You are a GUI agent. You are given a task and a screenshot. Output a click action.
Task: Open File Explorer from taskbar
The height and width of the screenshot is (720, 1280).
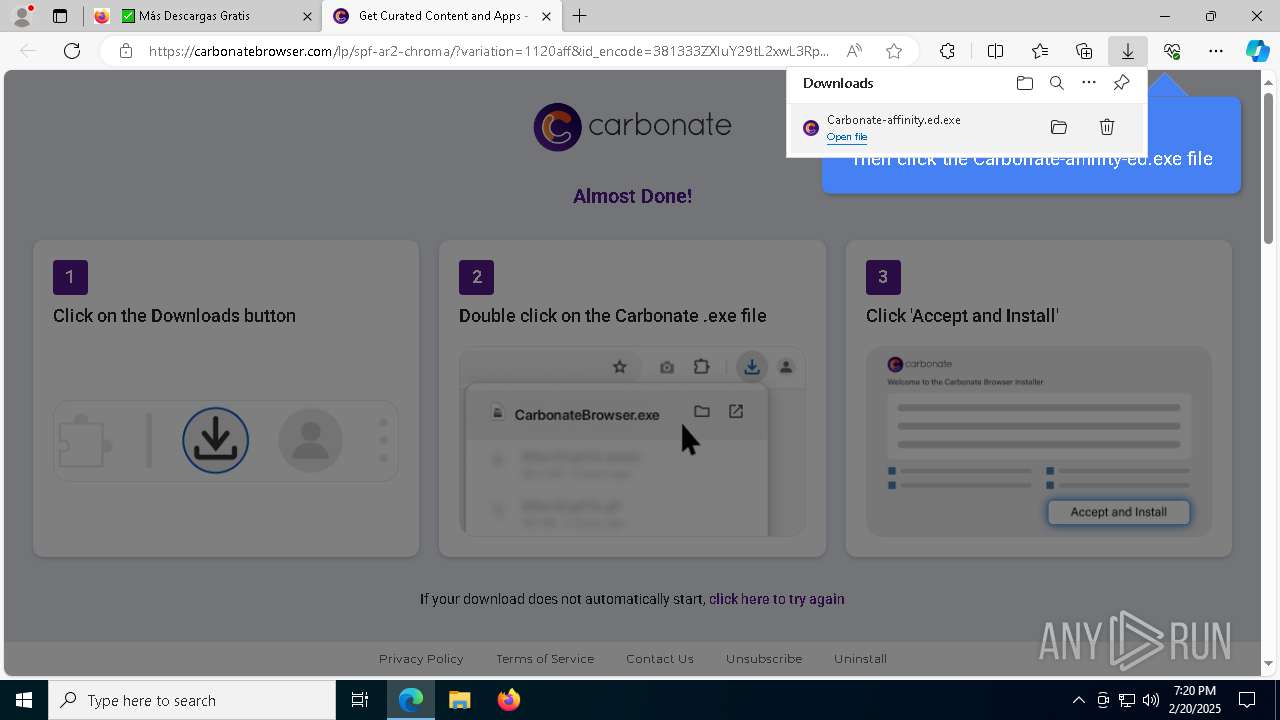point(460,700)
